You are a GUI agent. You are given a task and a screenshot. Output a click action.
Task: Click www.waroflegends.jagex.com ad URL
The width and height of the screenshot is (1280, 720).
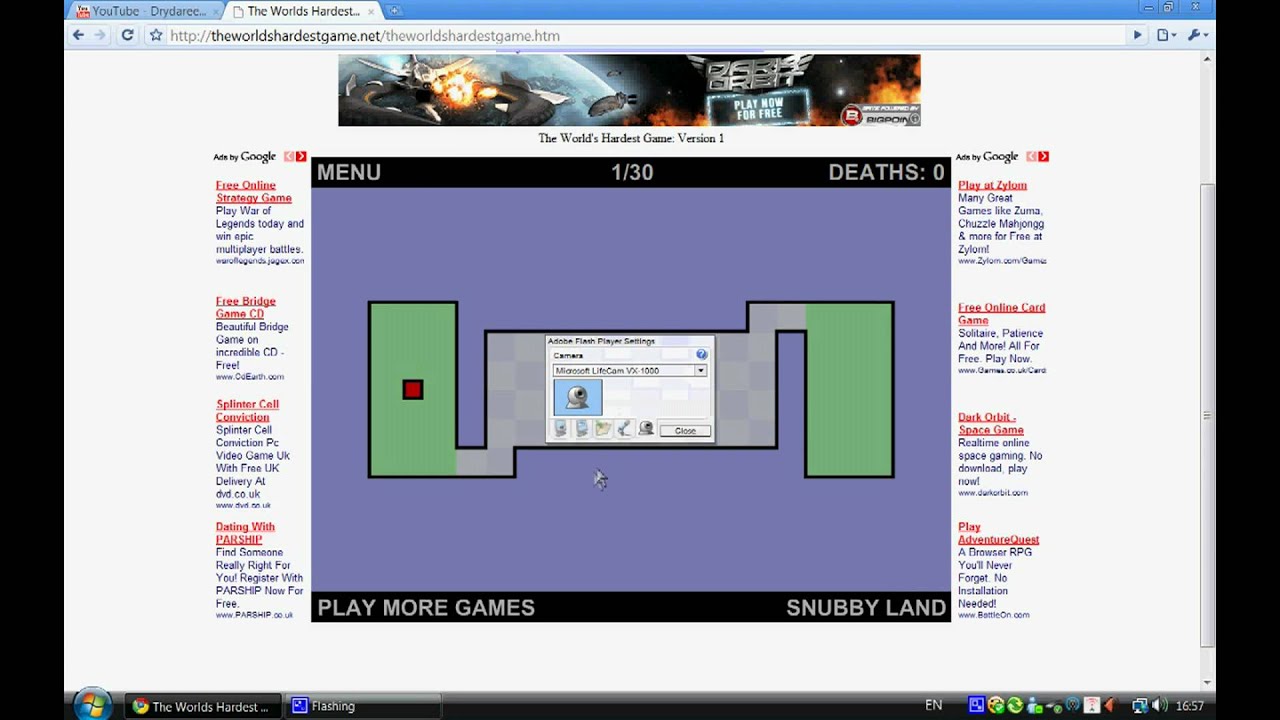pyautogui.click(x=260, y=261)
